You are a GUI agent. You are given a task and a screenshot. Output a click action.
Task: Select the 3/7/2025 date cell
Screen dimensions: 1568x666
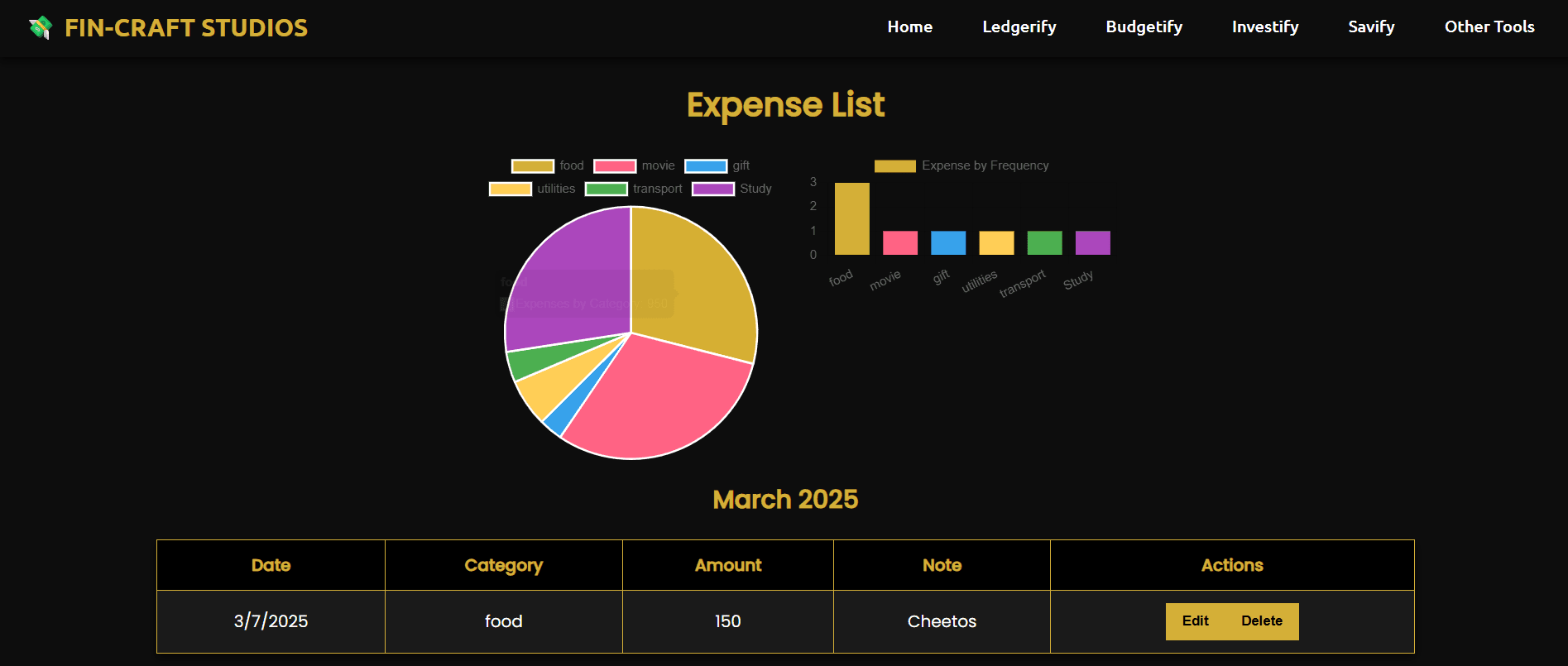[x=271, y=621]
